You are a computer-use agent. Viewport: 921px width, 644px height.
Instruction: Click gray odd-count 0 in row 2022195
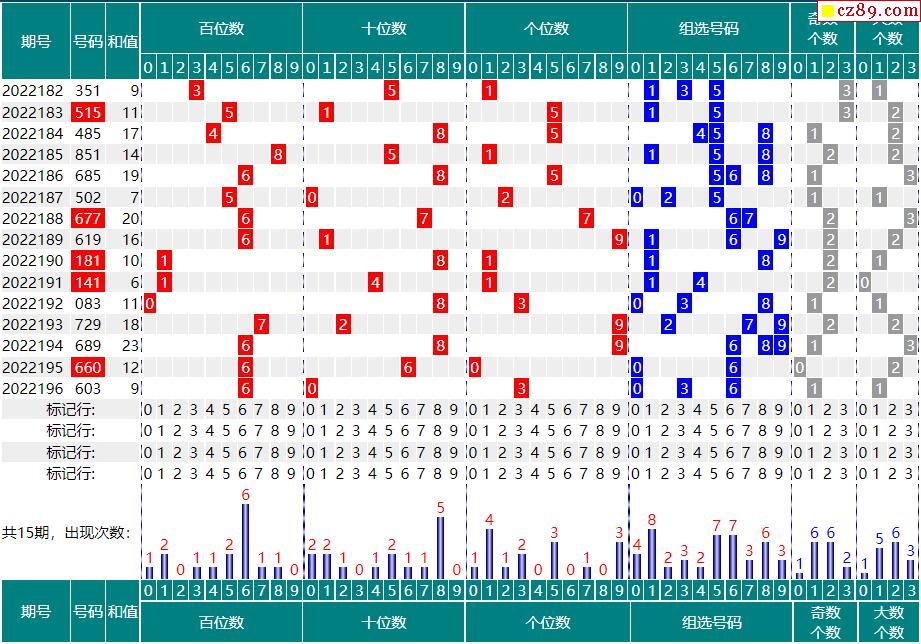(799, 367)
